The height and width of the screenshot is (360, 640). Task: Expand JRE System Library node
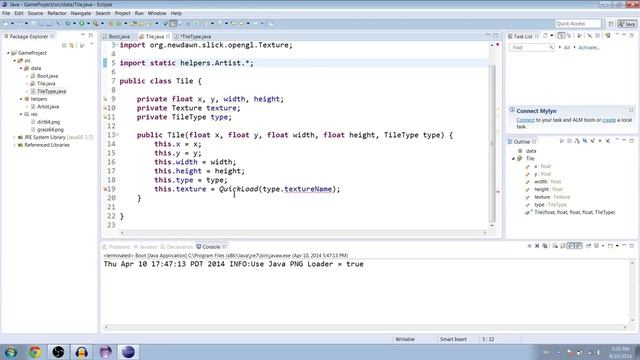[x=14, y=137]
